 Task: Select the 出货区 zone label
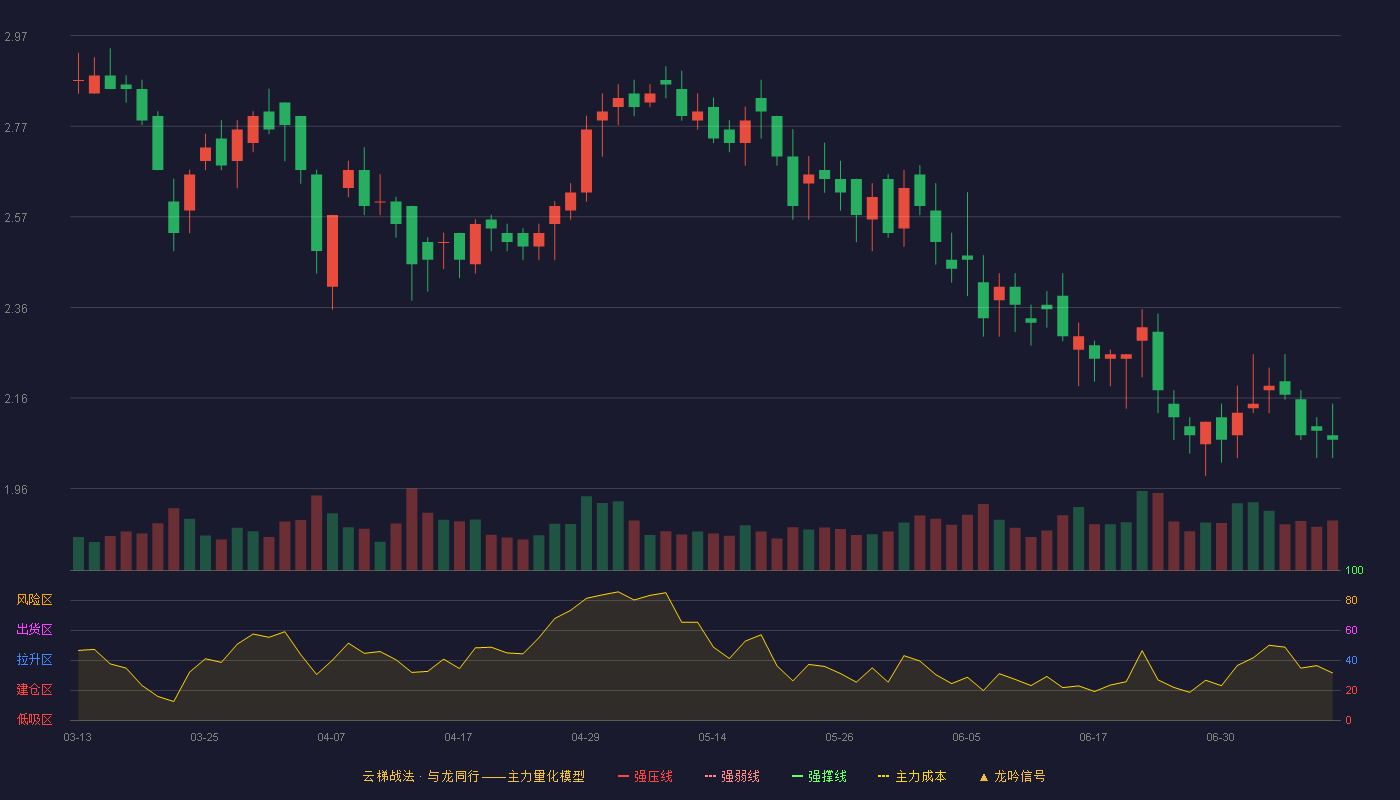pyautogui.click(x=34, y=630)
